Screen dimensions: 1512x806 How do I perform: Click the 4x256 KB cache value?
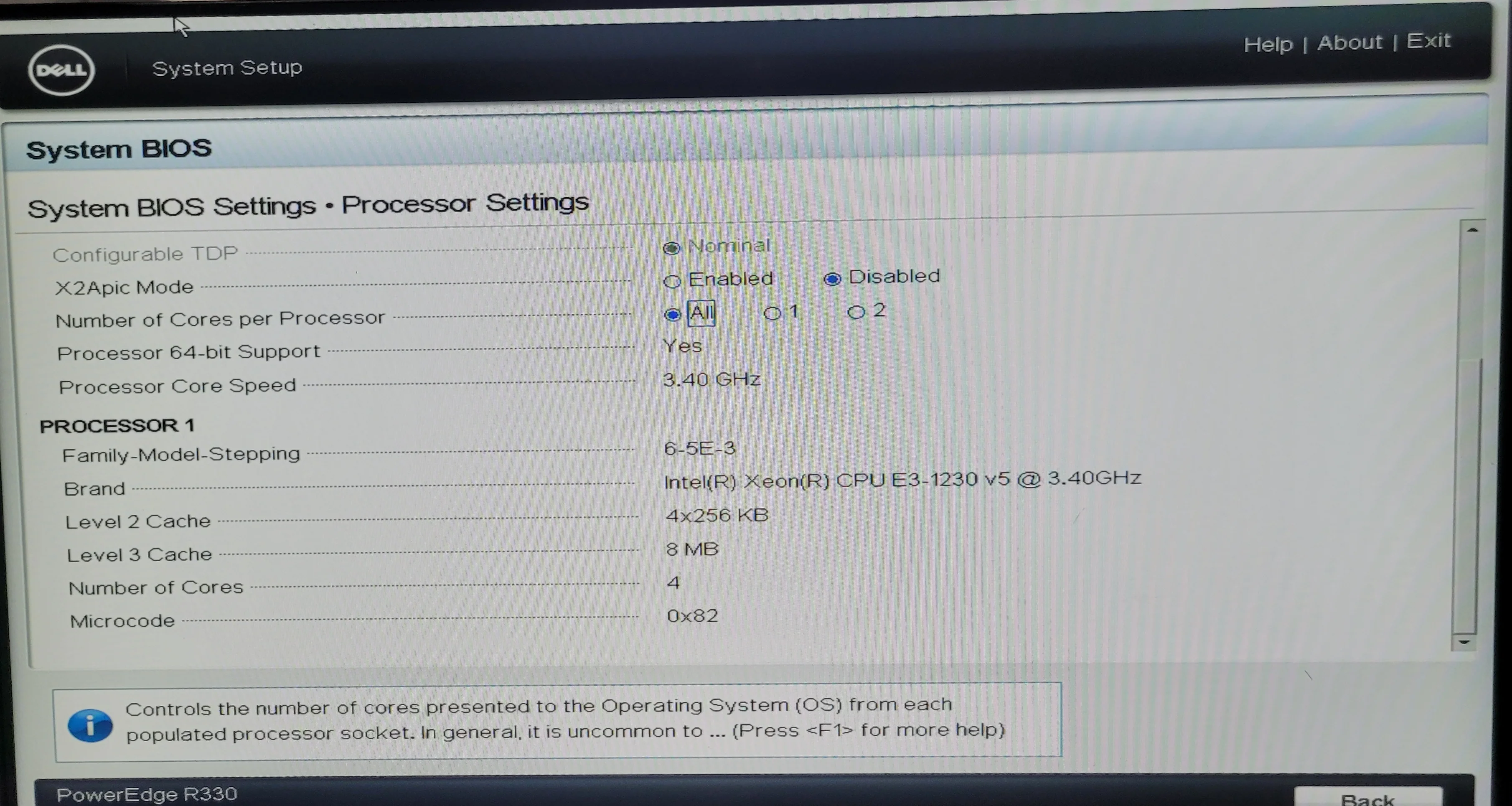pyautogui.click(x=717, y=516)
